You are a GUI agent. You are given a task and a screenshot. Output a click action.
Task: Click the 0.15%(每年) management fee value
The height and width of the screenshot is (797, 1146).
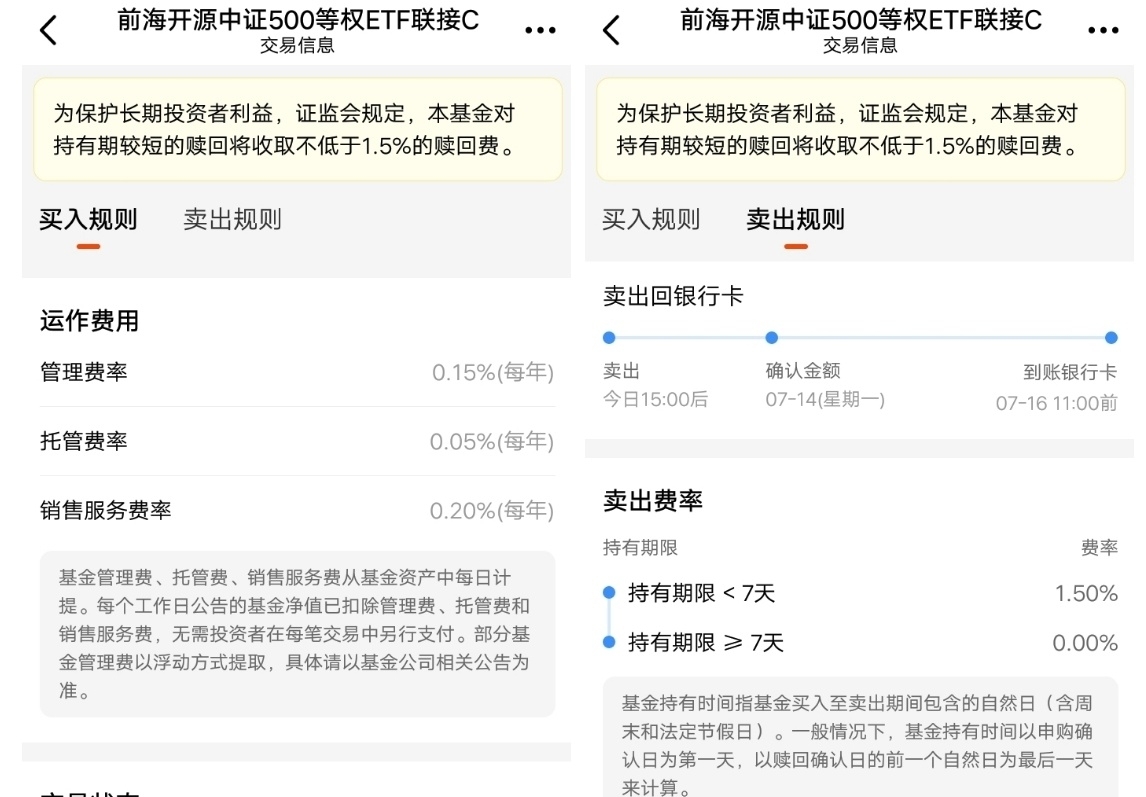tap(493, 372)
